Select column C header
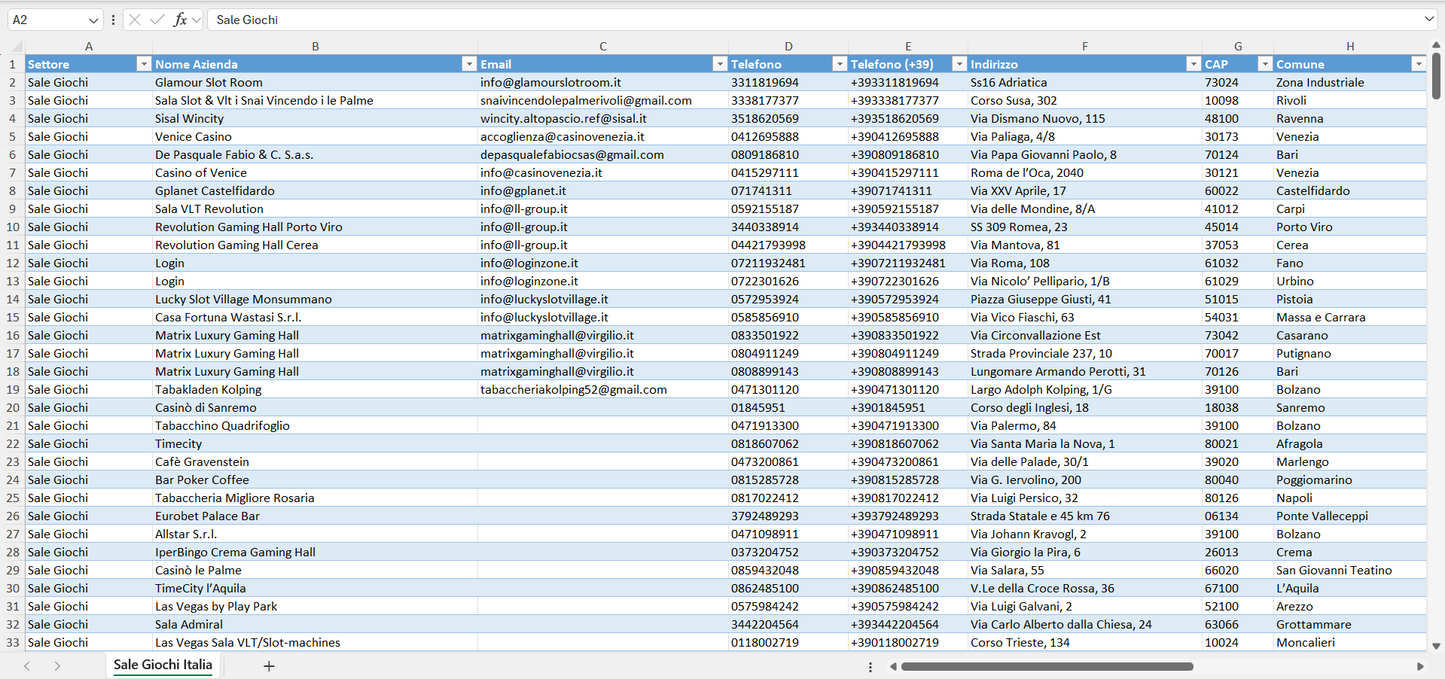This screenshot has width=1445, height=679. click(x=603, y=46)
